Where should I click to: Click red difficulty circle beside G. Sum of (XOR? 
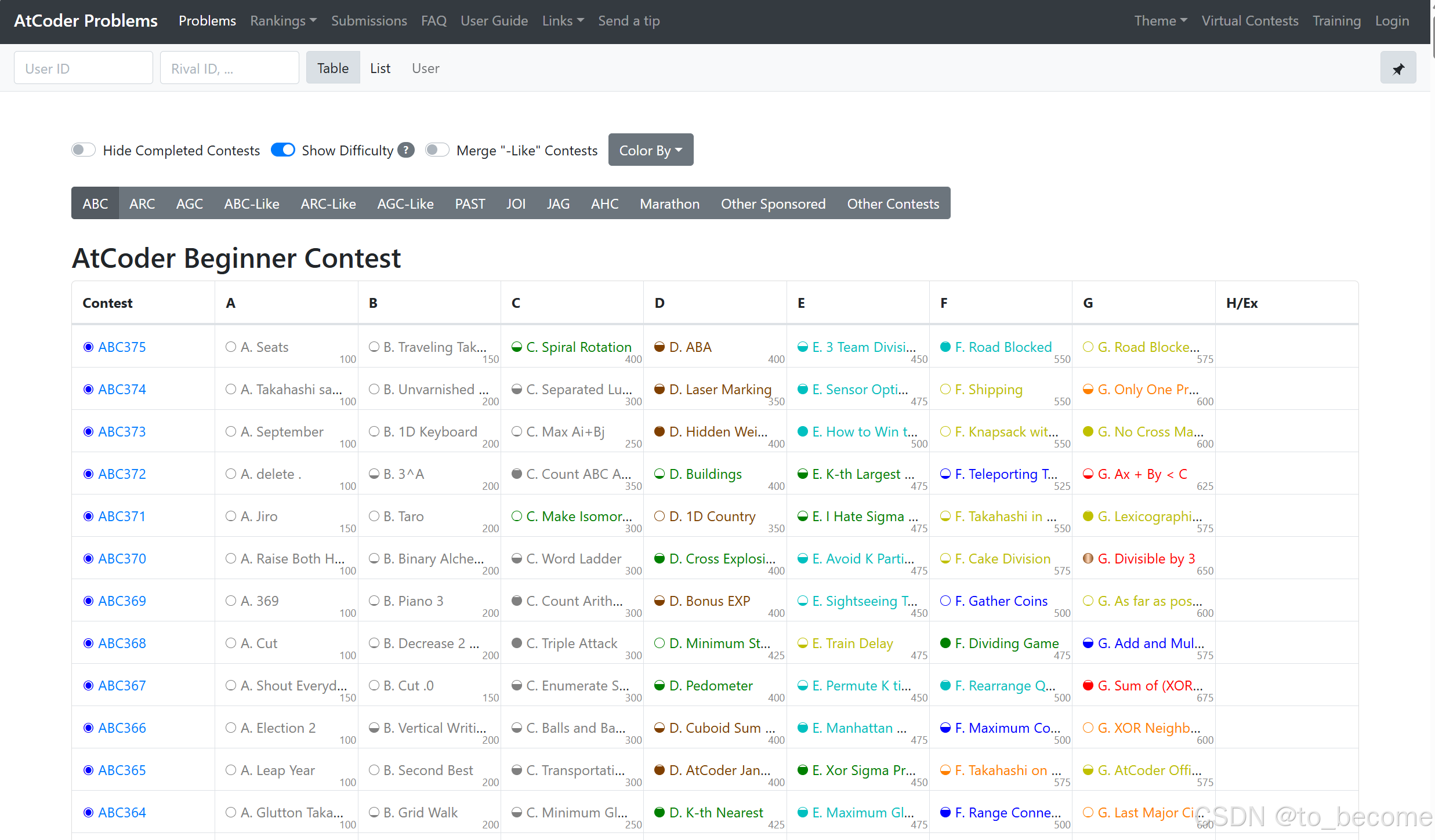pyautogui.click(x=1088, y=685)
